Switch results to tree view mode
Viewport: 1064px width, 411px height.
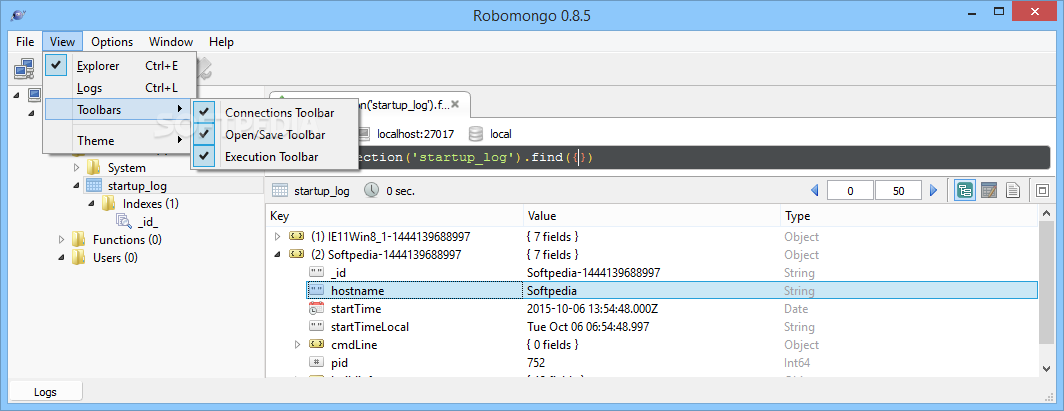(965, 191)
